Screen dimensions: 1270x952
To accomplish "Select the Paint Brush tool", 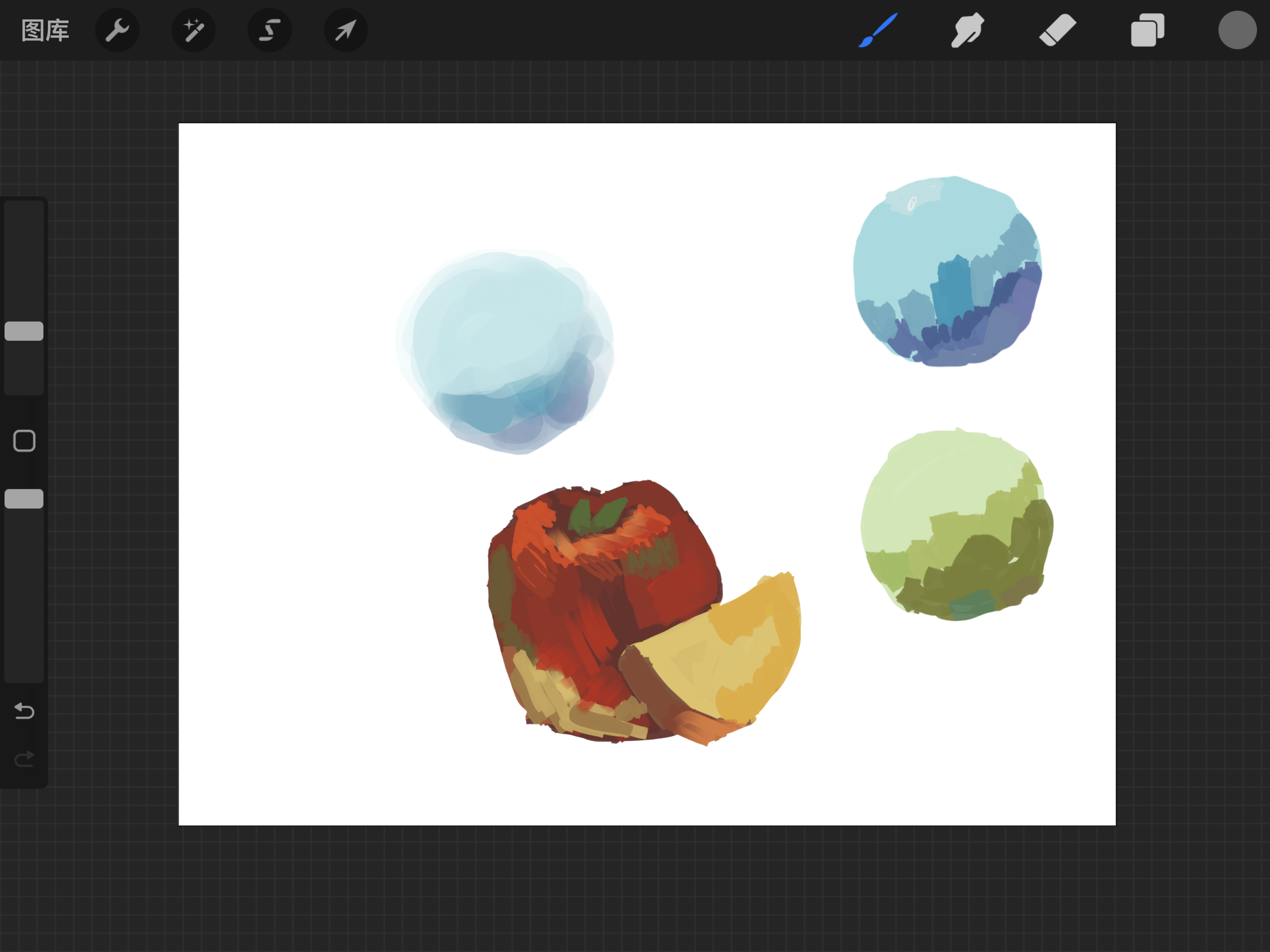I will tap(878, 30).
